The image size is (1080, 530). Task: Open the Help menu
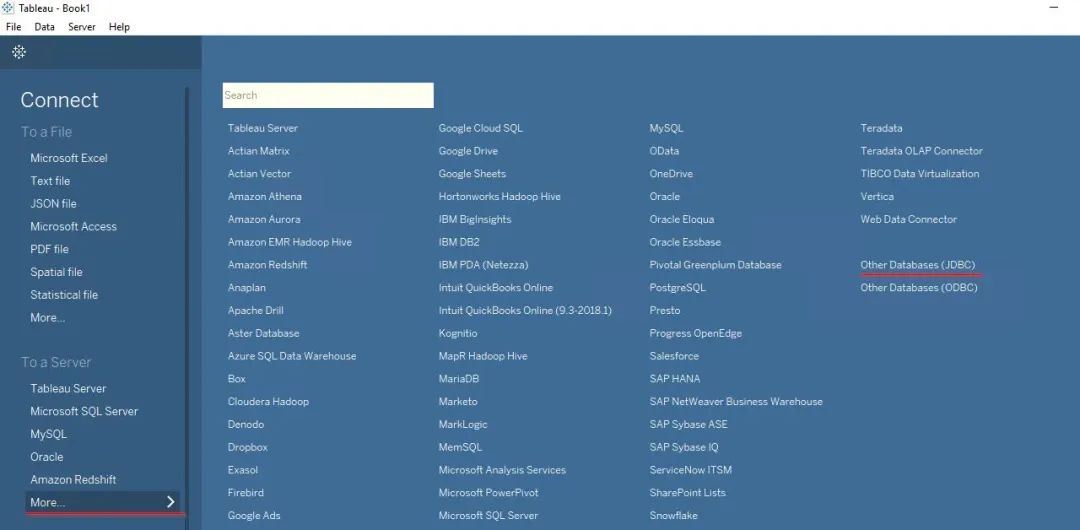(x=119, y=27)
